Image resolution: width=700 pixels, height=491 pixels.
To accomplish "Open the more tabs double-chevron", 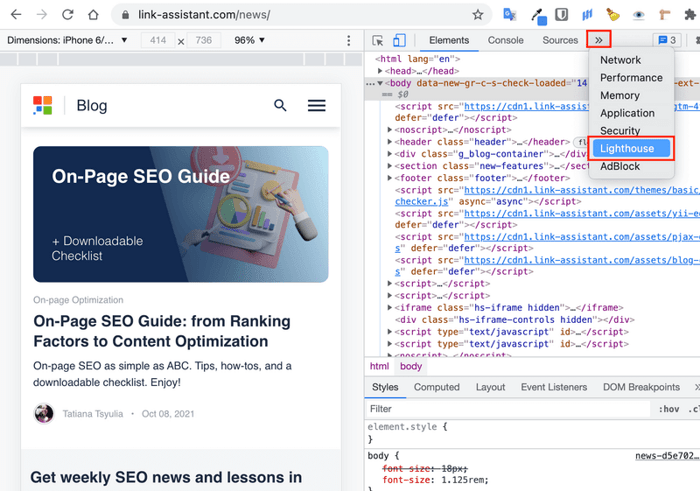I will pyautogui.click(x=599, y=40).
